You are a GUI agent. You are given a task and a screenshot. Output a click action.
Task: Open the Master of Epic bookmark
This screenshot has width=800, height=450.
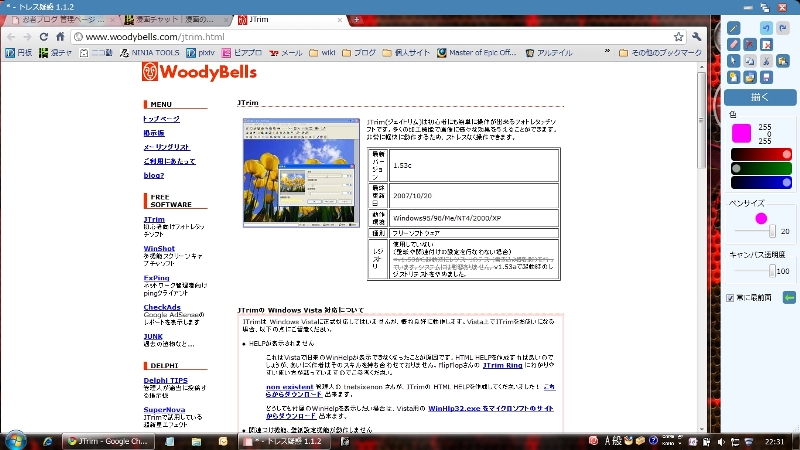pos(477,53)
